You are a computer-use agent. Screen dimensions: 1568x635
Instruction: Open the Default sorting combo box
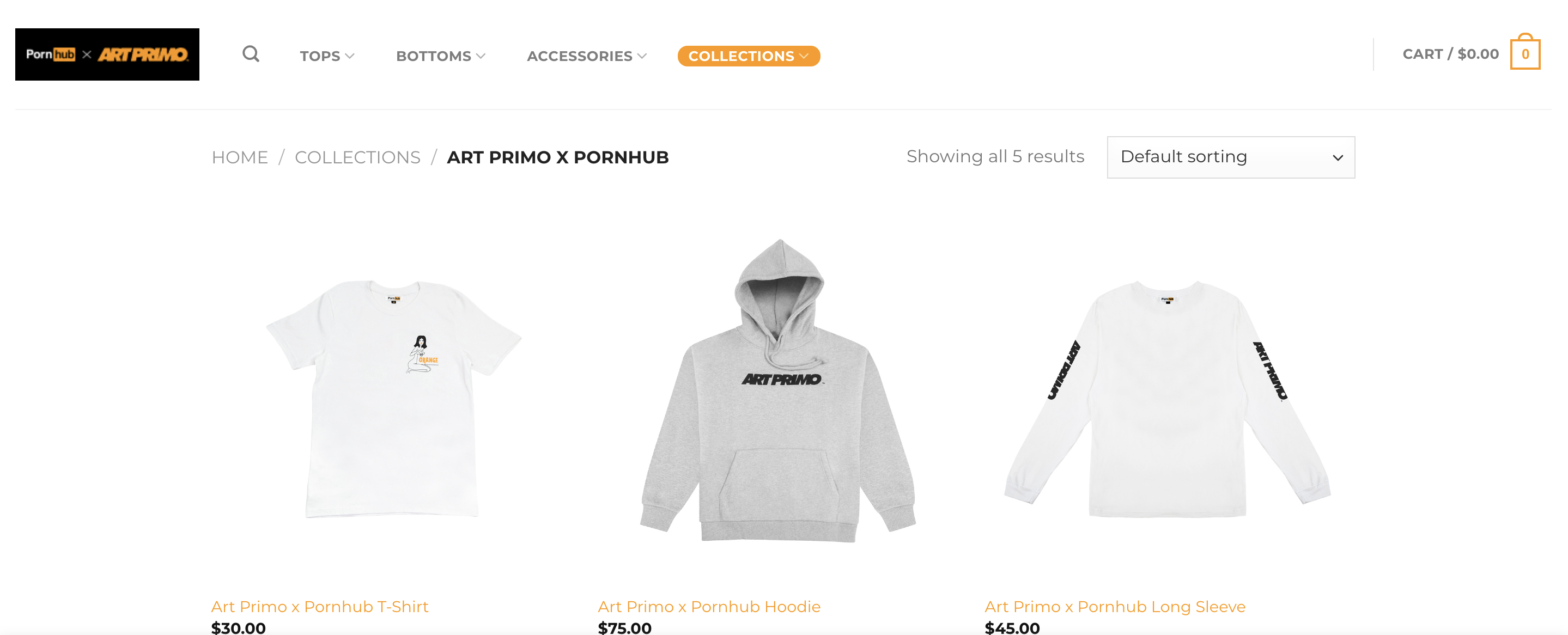[x=1231, y=157]
